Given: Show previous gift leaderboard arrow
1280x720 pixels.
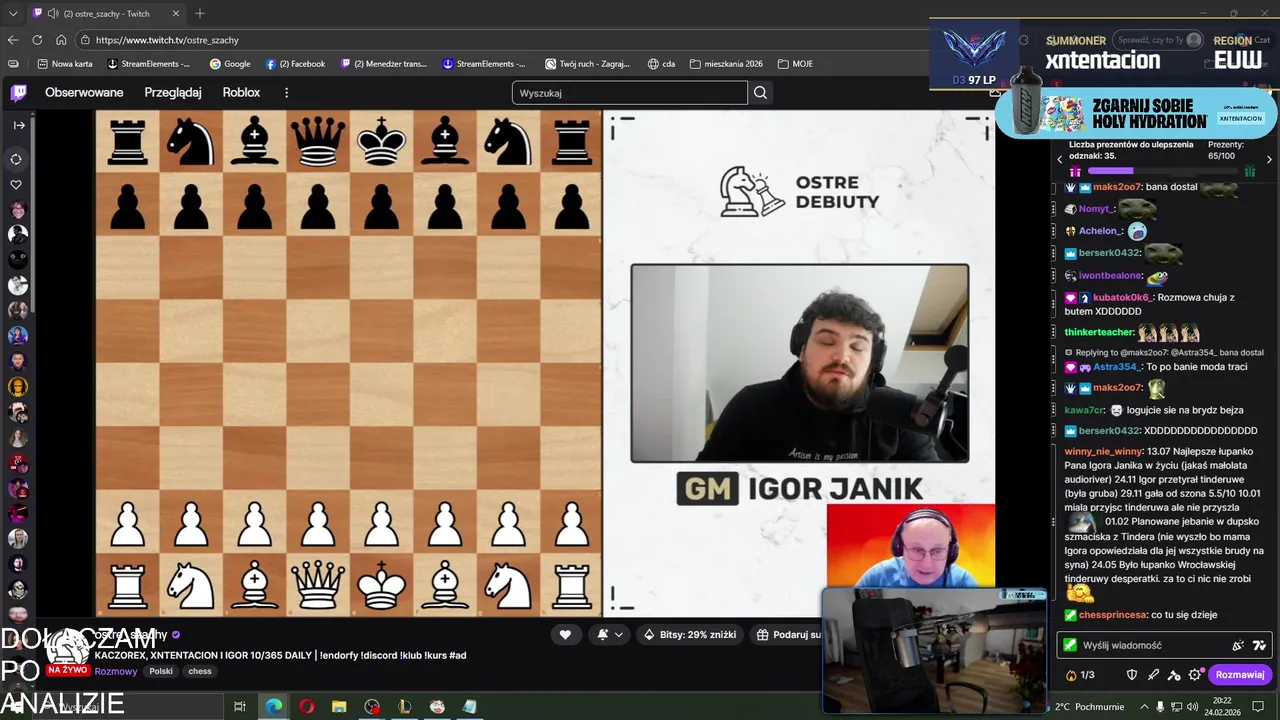Looking at the screenshot, I should click(1060, 159).
